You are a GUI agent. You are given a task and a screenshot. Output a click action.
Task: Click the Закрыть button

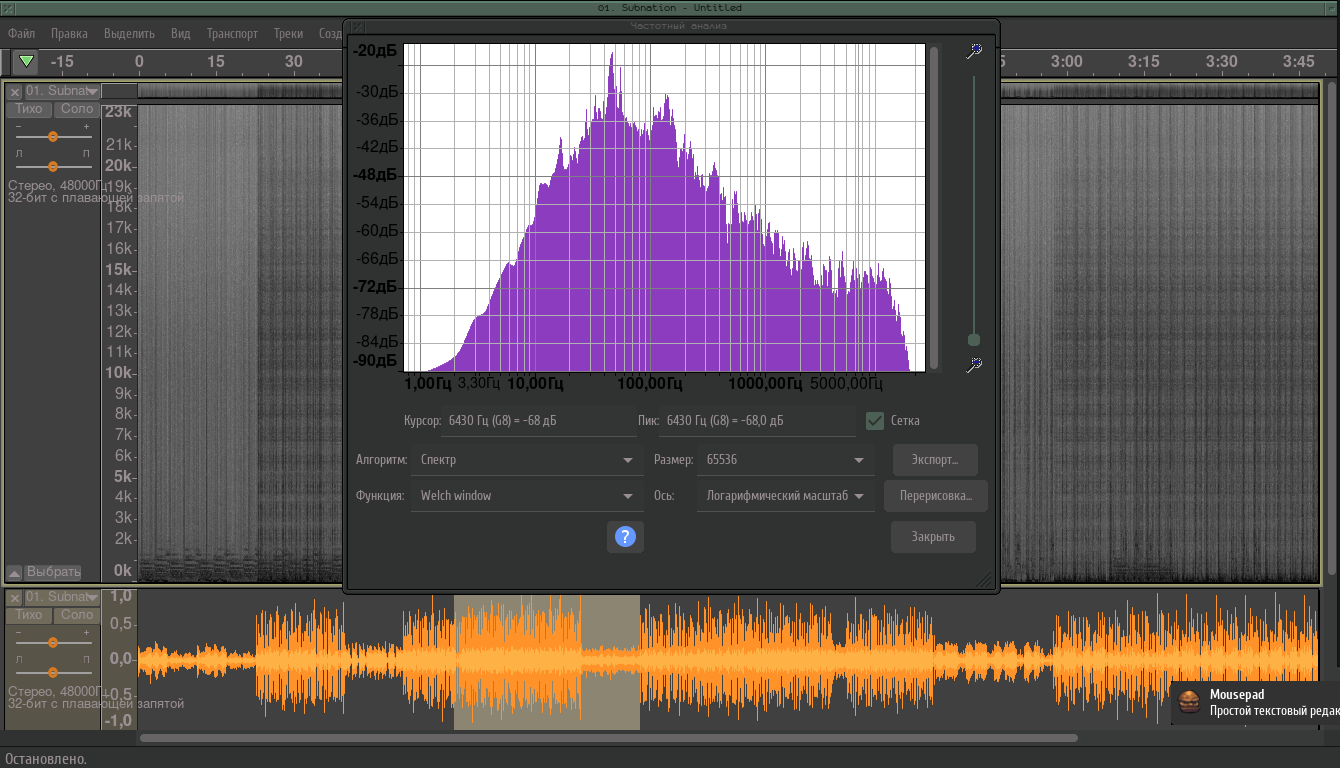click(933, 537)
